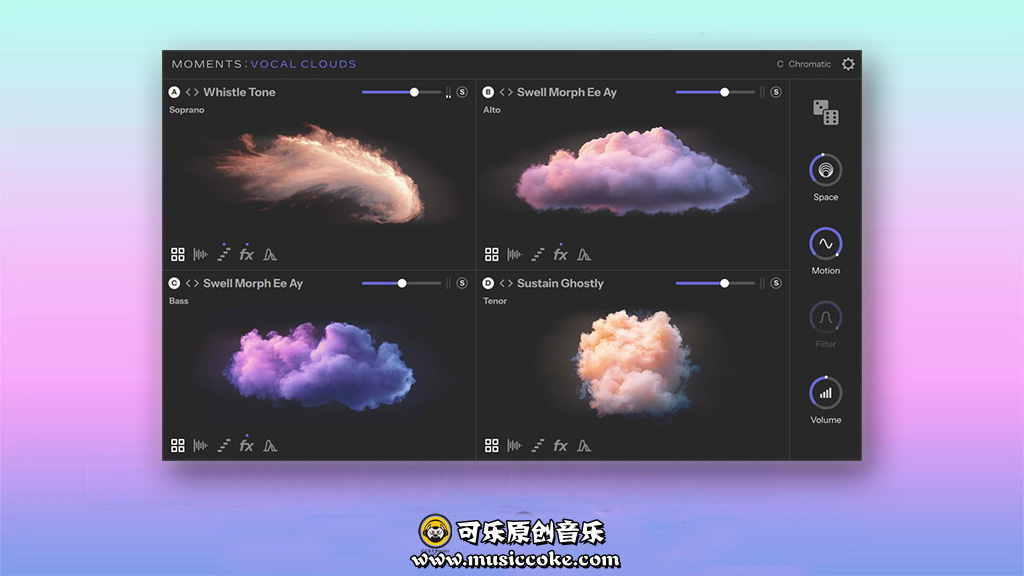1024x576 pixels.
Task: Cycle preset arrows for Sustain Ghostly
Action: [506, 283]
